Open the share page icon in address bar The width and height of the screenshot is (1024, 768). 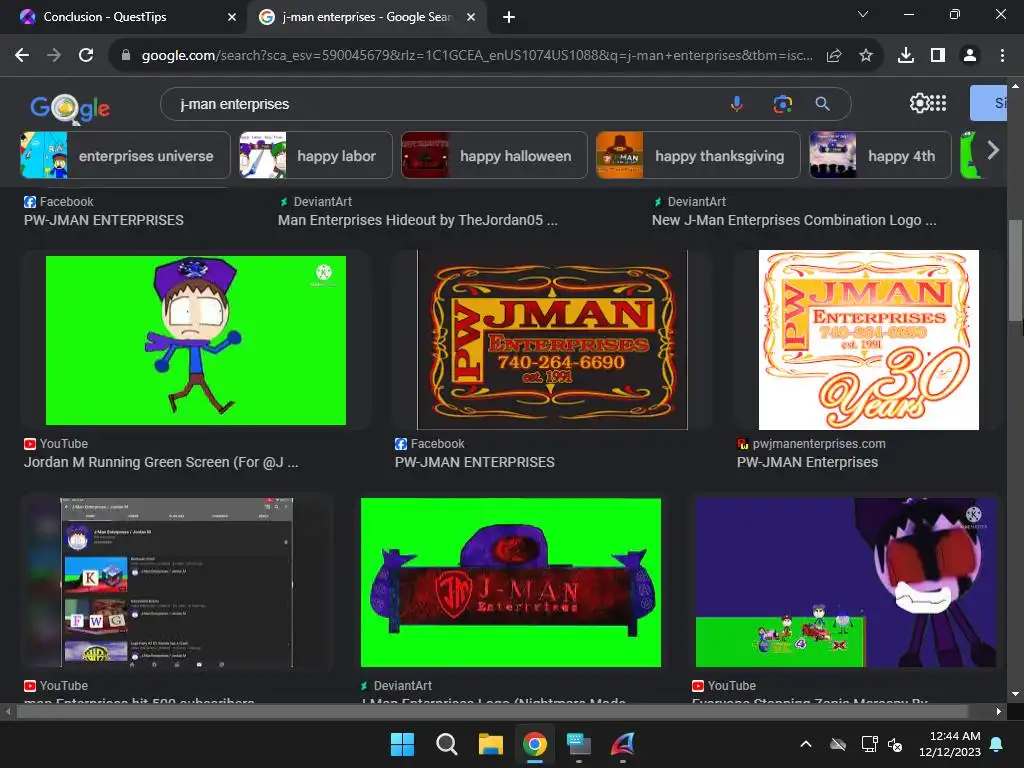[834, 56]
